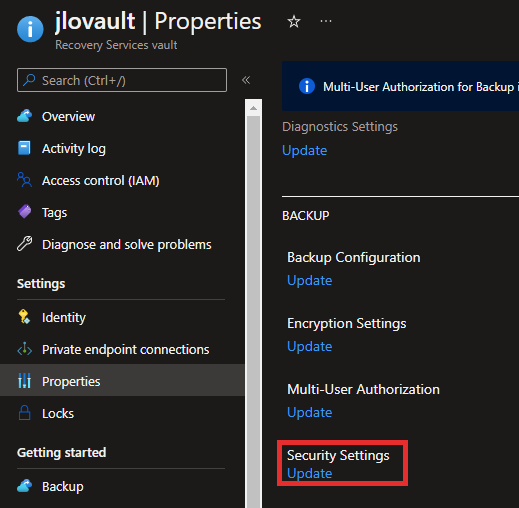Collapse the sidebar with double chevron
This screenshot has height=508, width=519.
pyautogui.click(x=246, y=80)
